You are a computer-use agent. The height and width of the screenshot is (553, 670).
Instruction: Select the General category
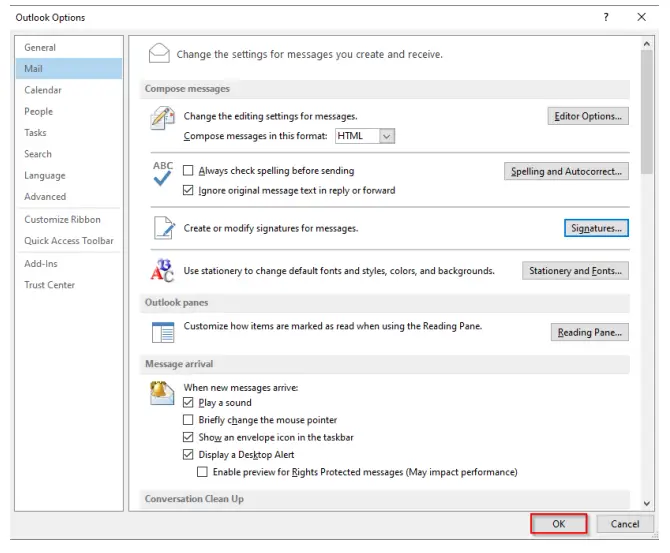tap(69, 47)
